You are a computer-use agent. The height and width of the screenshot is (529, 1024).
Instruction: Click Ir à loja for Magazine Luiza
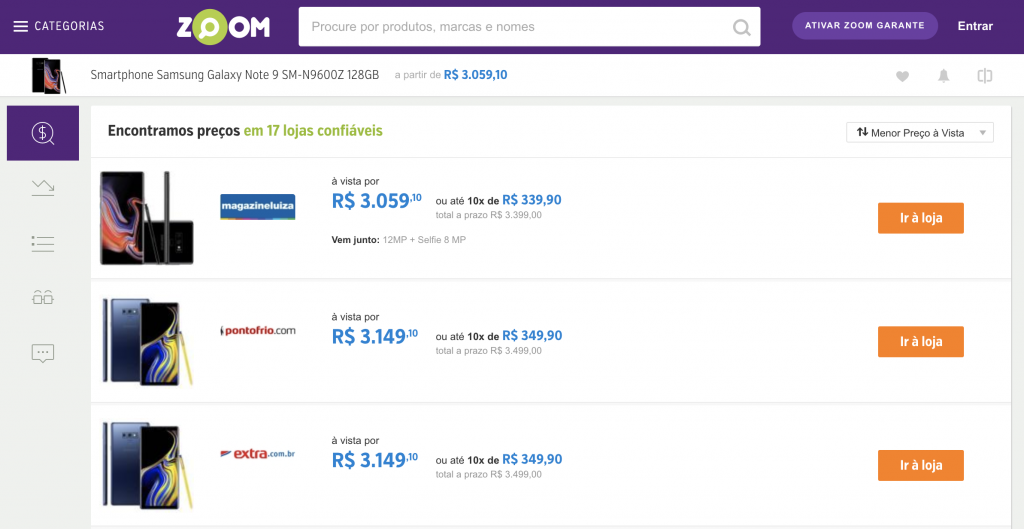920,218
